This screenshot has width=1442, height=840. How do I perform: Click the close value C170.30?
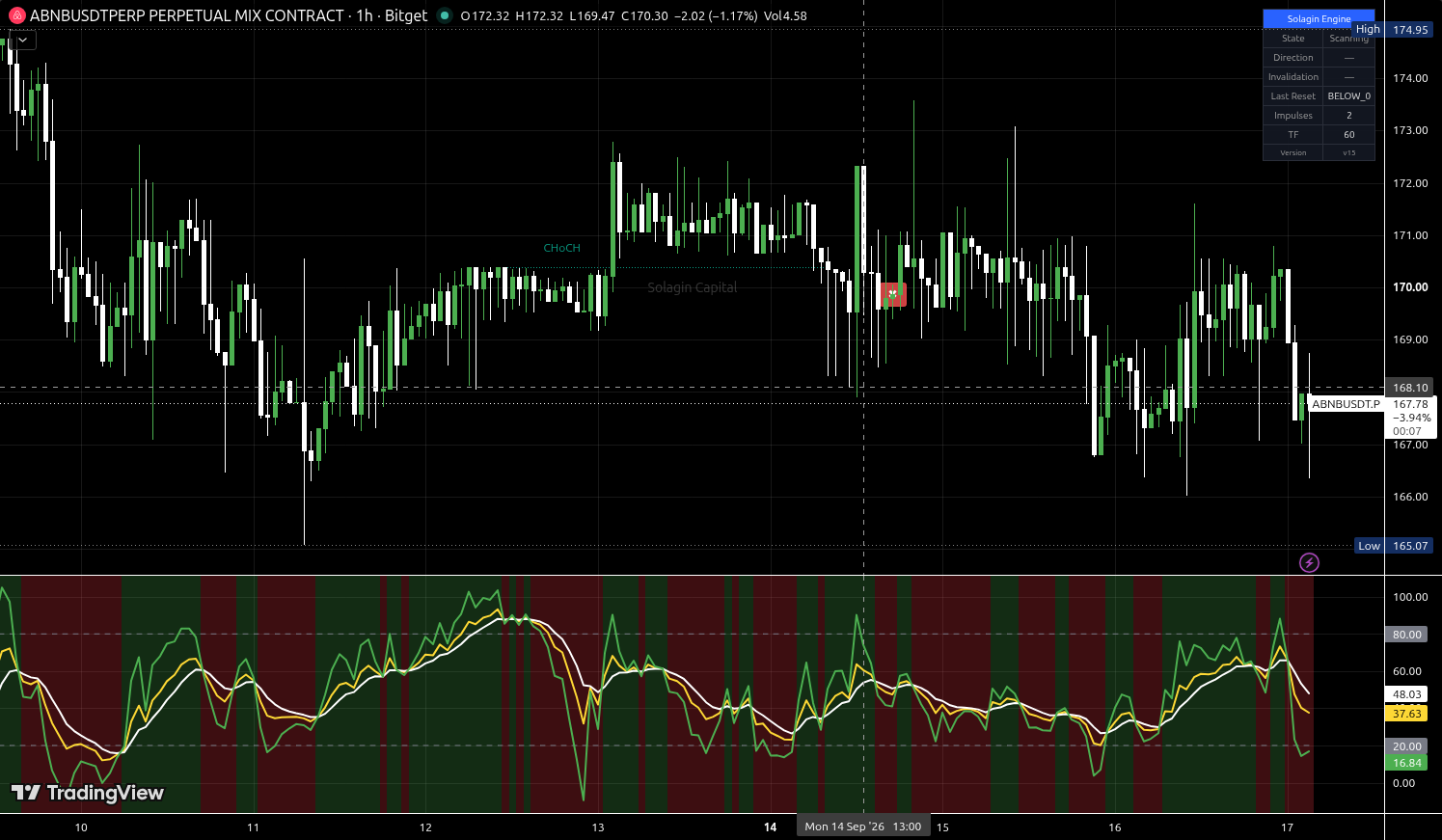click(645, 15)
